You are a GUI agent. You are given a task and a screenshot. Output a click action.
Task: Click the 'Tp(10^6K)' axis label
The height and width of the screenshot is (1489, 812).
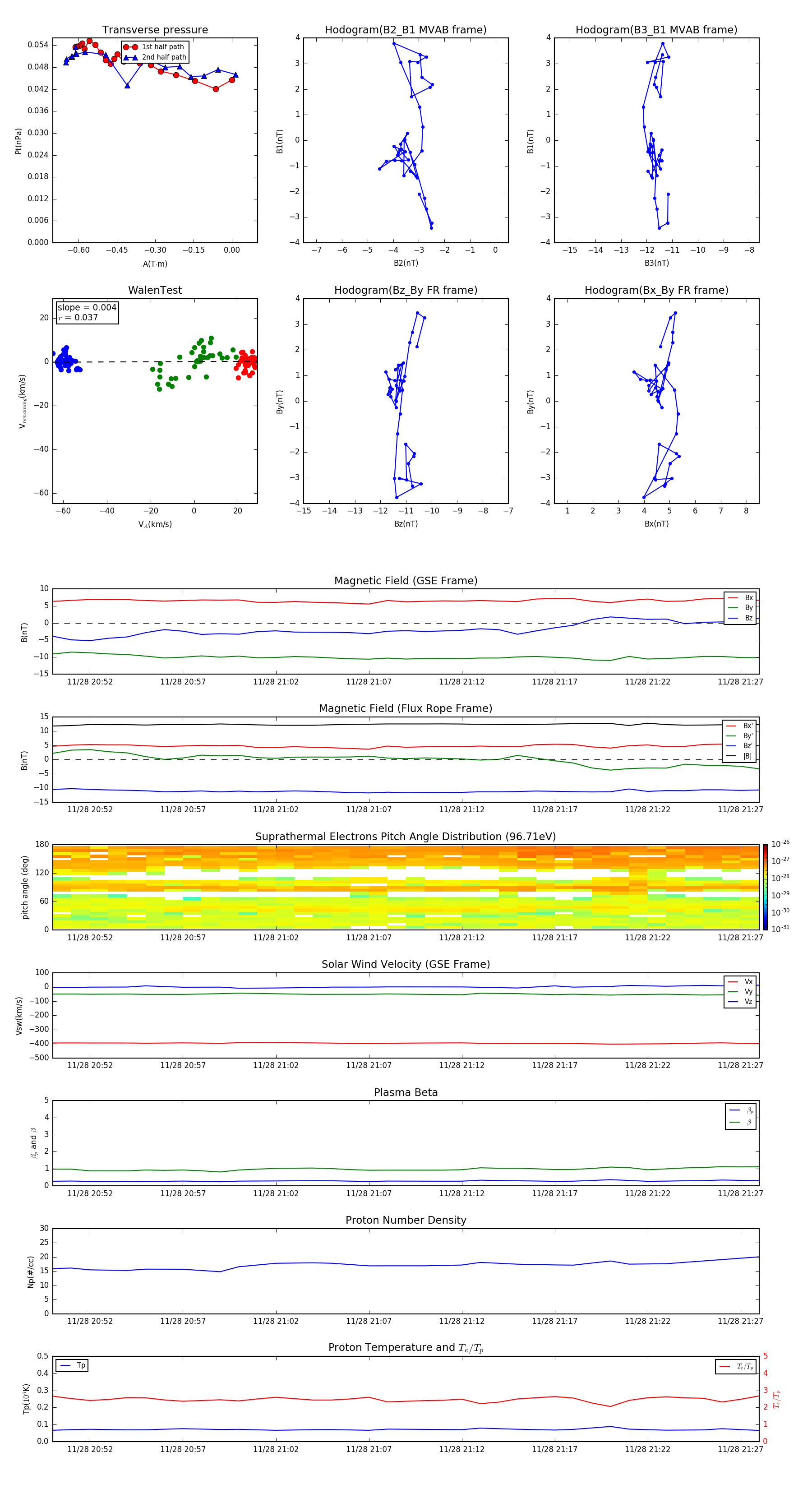(x=27, y=1399)
